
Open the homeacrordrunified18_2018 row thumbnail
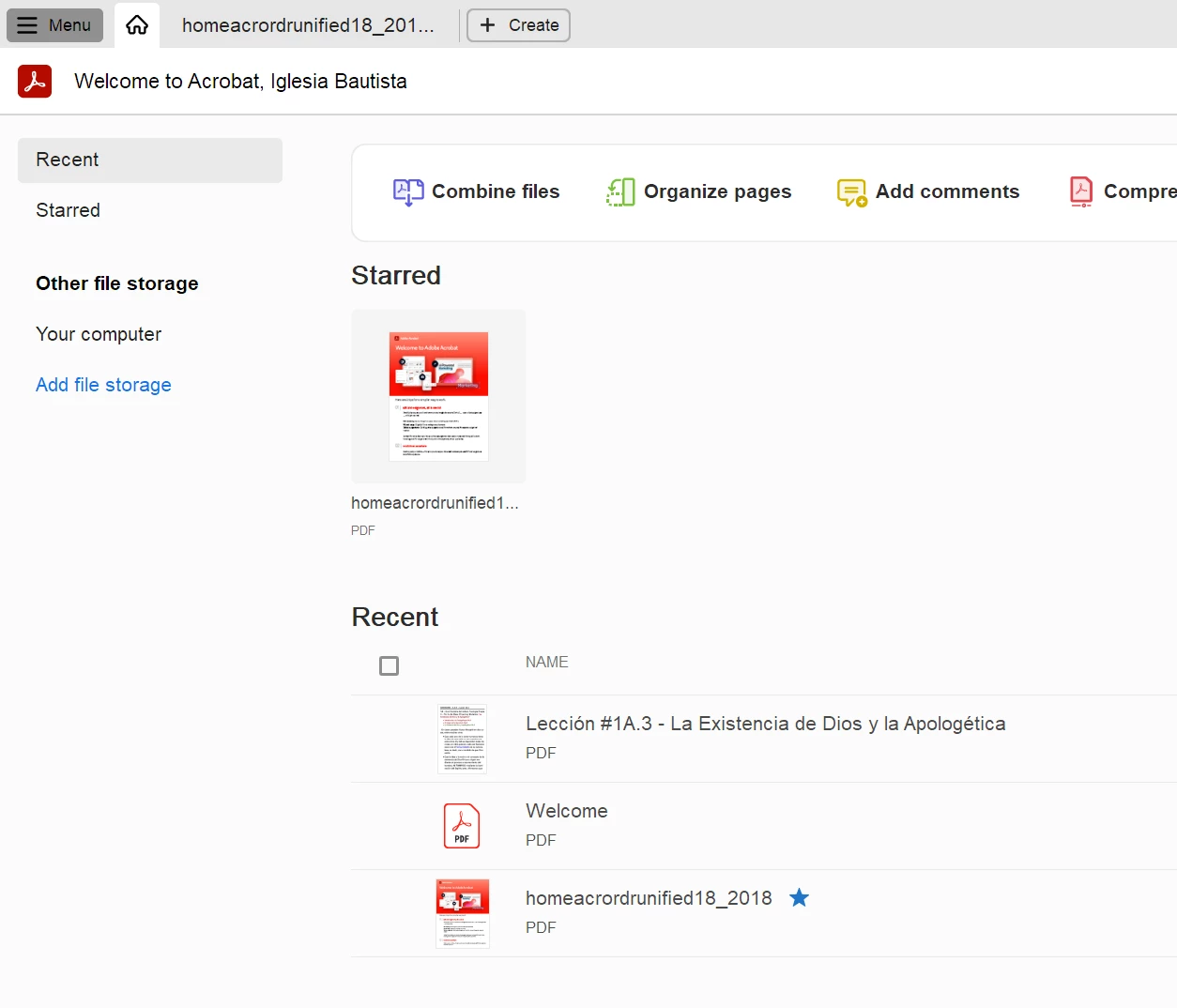coord(463,913)
